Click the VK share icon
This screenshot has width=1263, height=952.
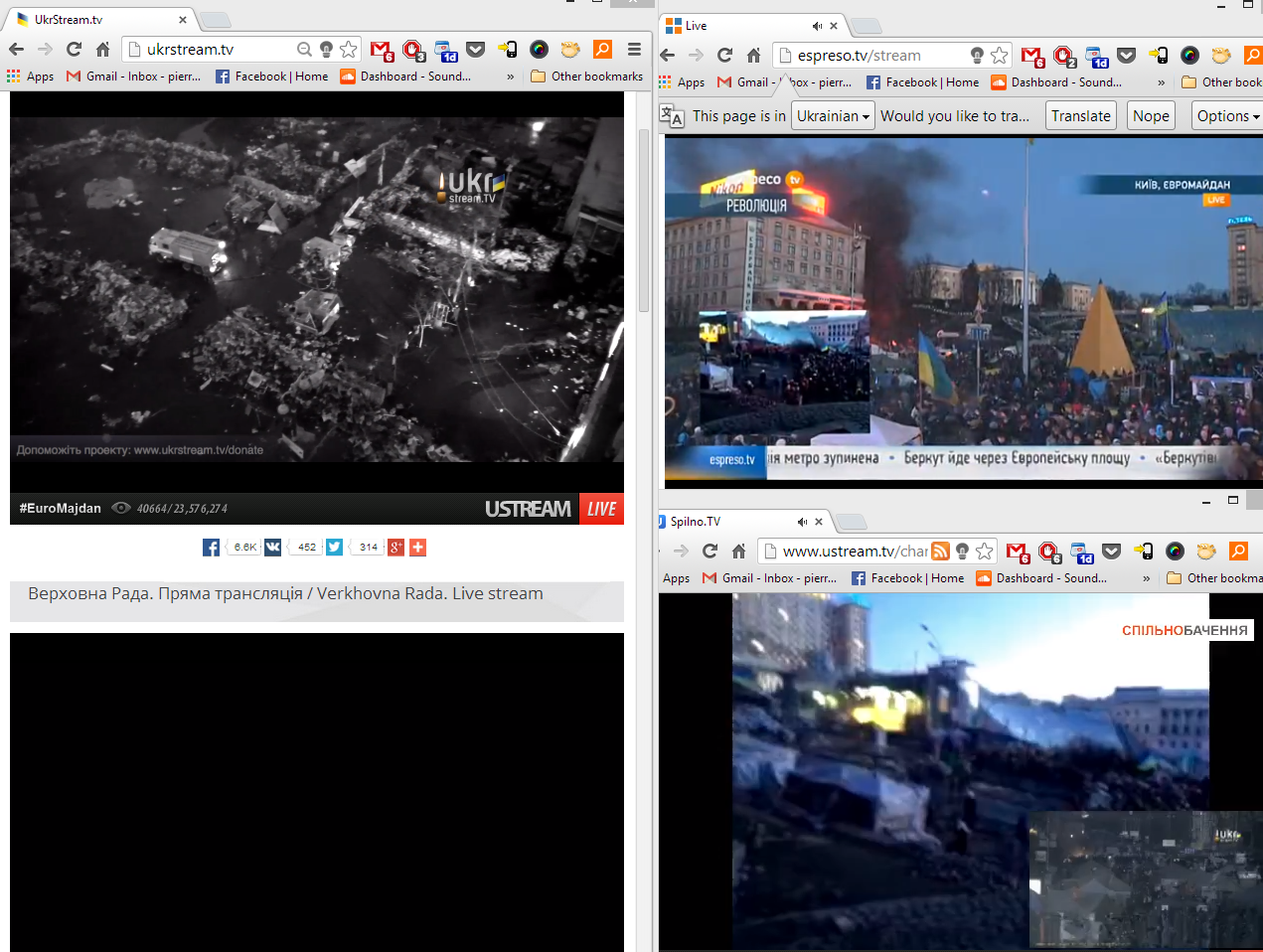[272, 548]
